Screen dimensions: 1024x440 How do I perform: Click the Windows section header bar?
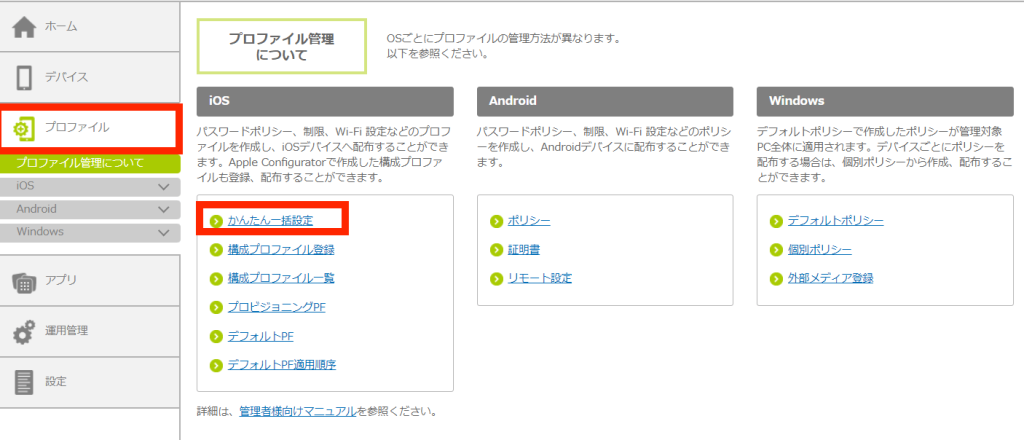(x=885, y=102)
